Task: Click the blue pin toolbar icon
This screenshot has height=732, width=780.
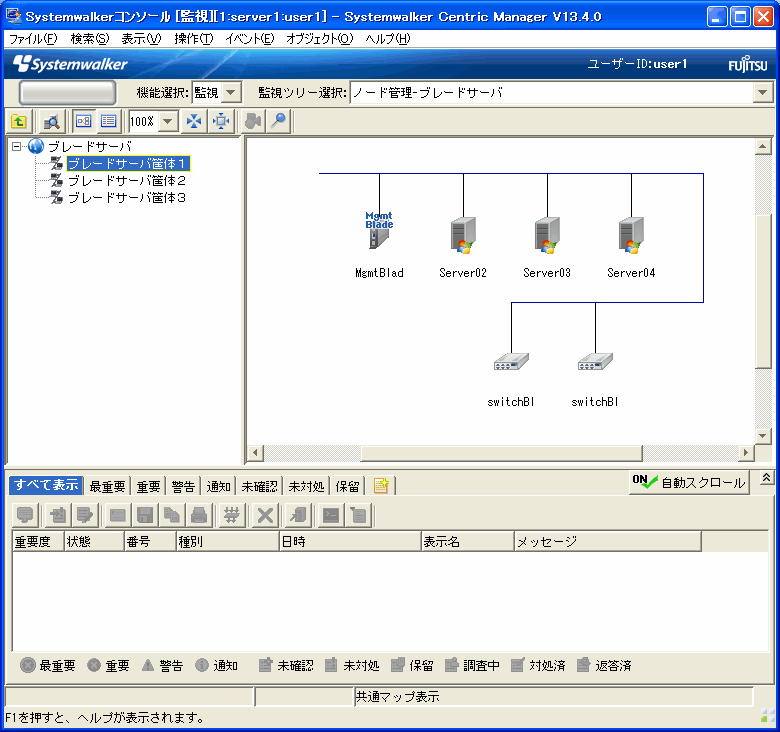Action: pyautogui.click(x=279, y=121)
